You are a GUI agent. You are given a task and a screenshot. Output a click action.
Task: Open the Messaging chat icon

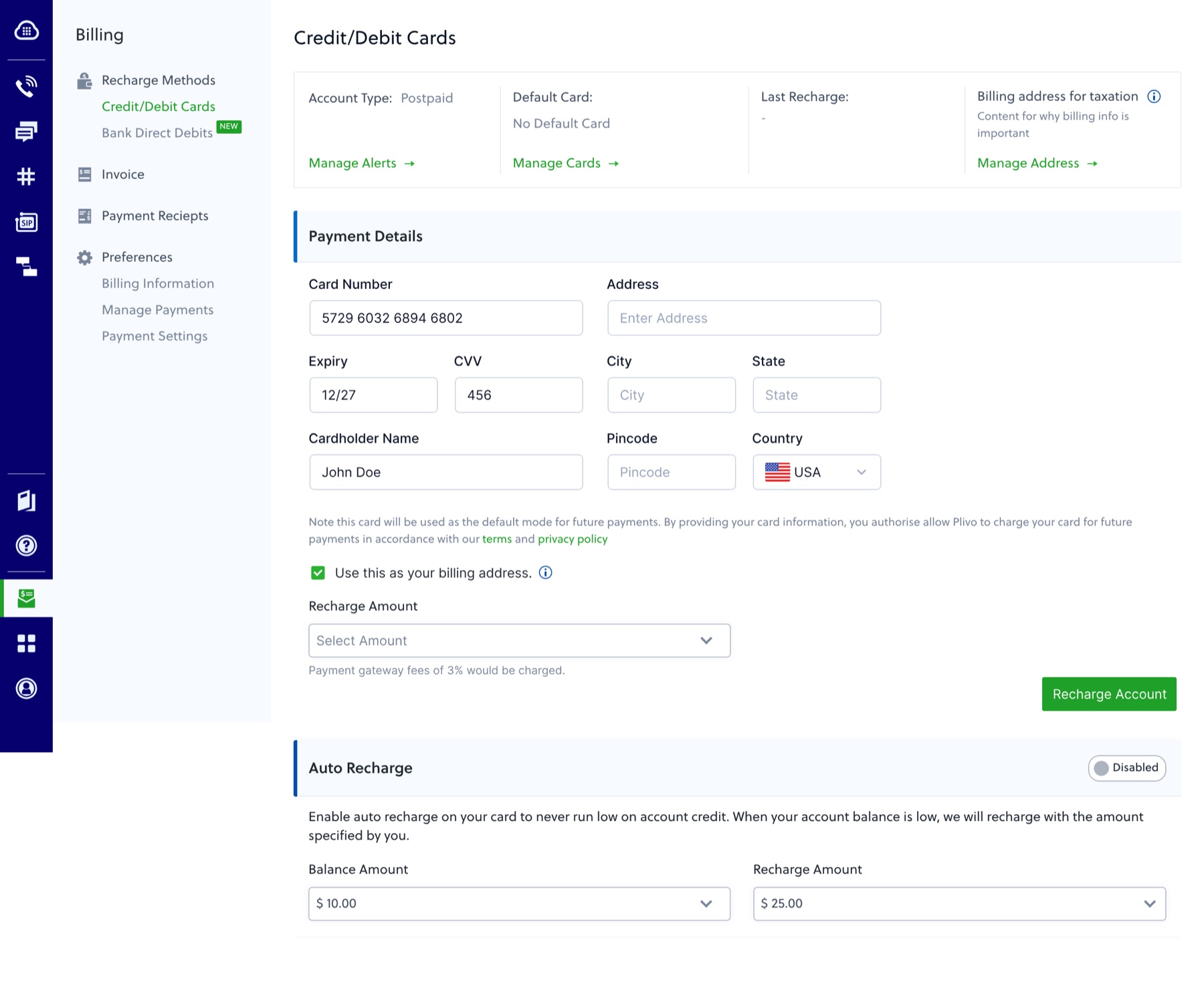click(x=26, y=132)
